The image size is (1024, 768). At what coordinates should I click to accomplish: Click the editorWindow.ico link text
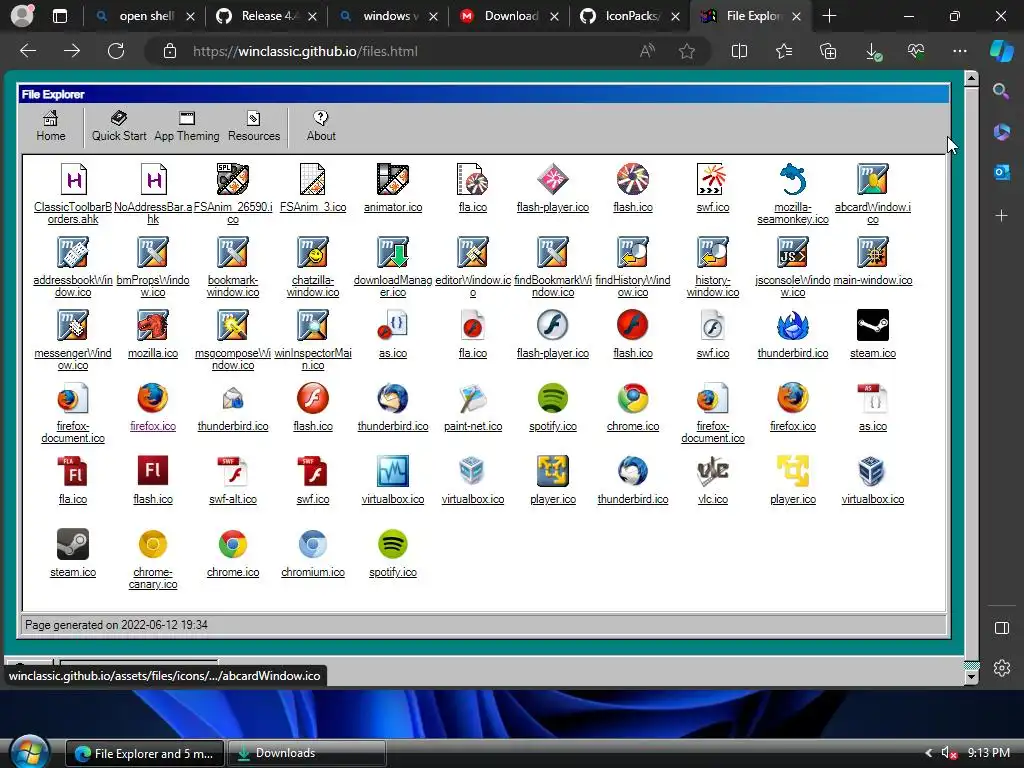tap(473, 286)
